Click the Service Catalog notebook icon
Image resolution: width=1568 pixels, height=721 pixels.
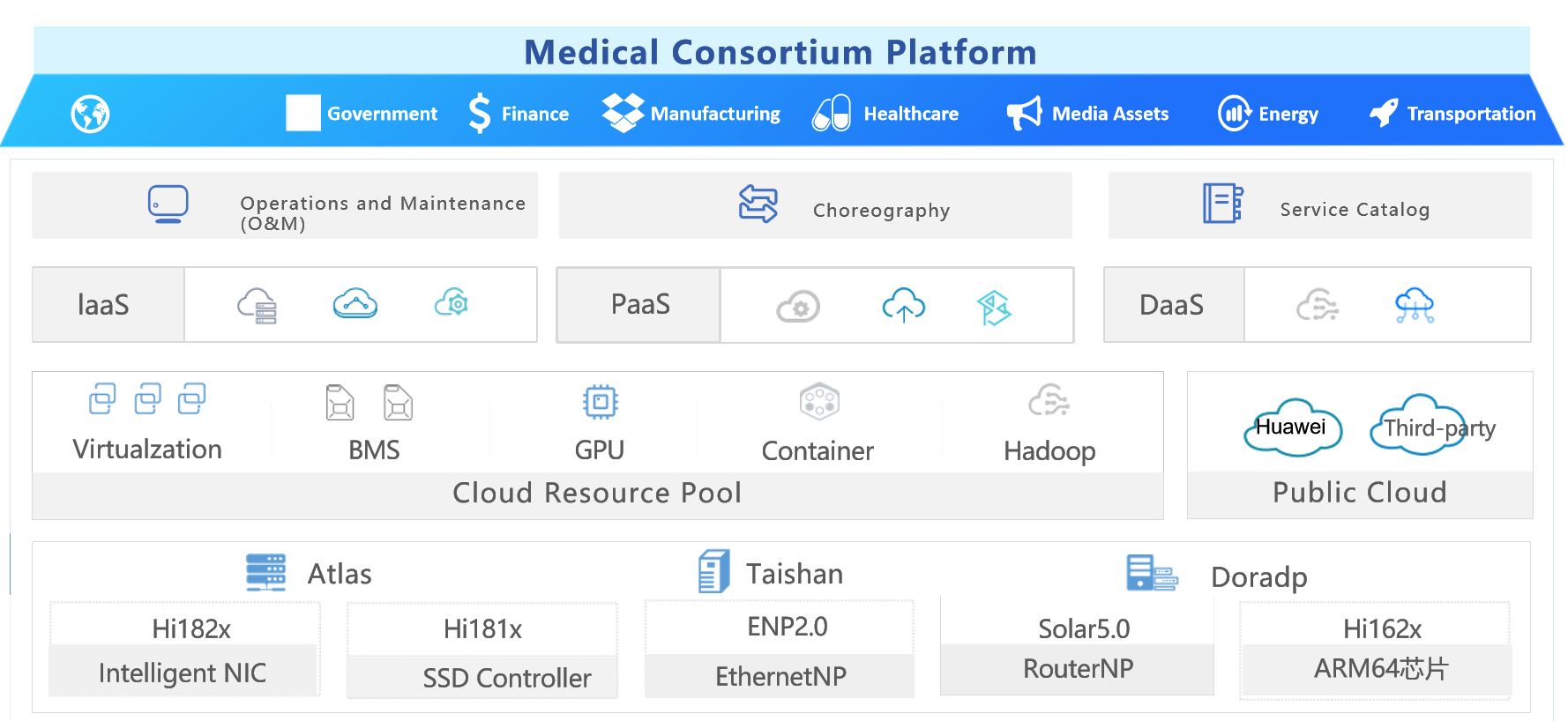(x=1223, y=204)
